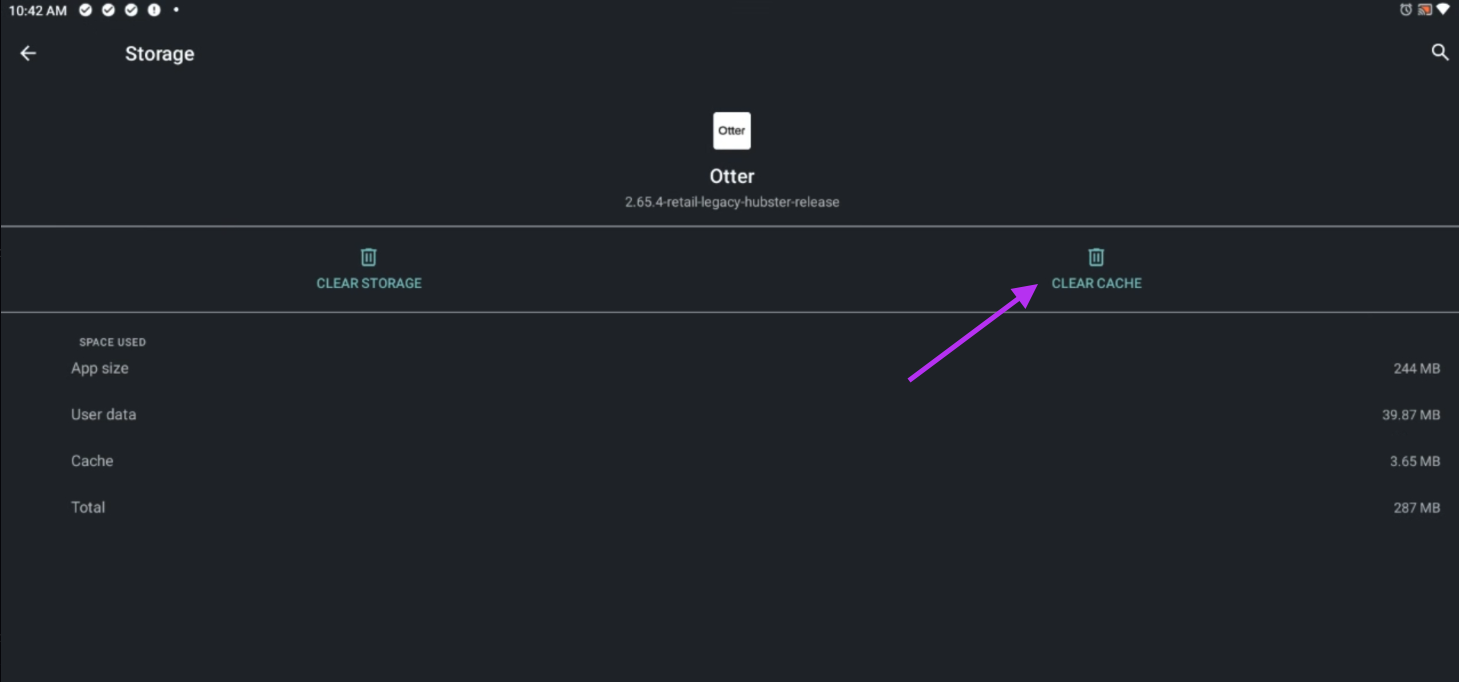
Task: Click the screen cast status icon
Action: pyautogui.click(x=1424, y=10)
